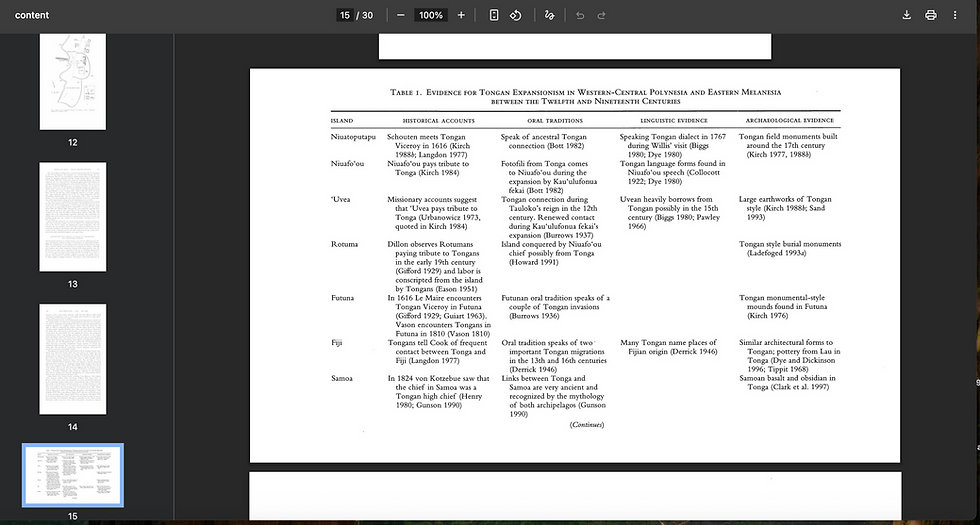Image resolution: width=980 pixels, height=525 pixels.
Task: Click the 'Tongan monumental-style' cell
Action: point(783,307)
